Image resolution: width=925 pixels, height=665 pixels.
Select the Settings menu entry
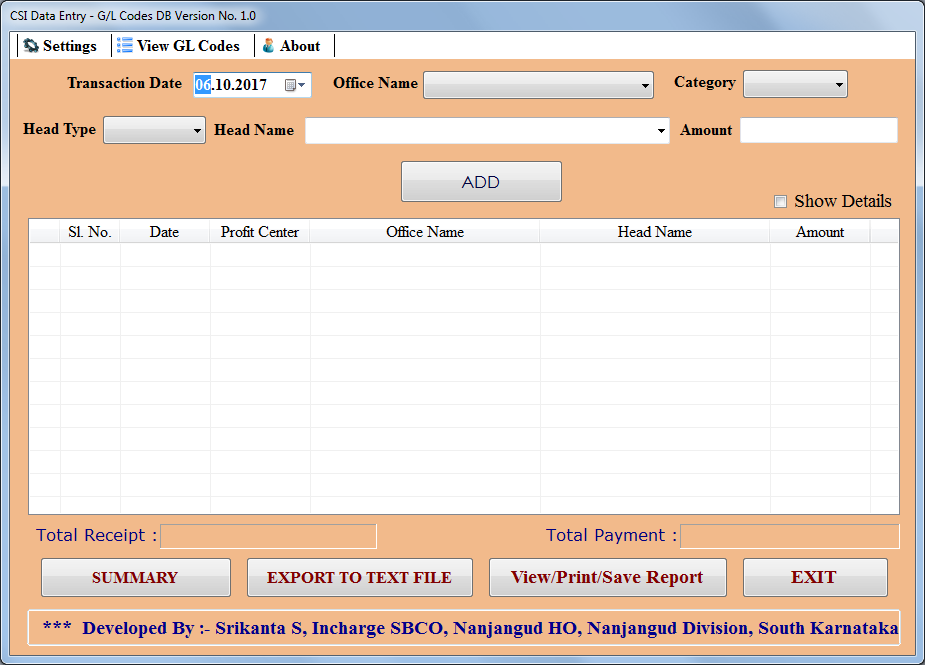pos(61,45)
